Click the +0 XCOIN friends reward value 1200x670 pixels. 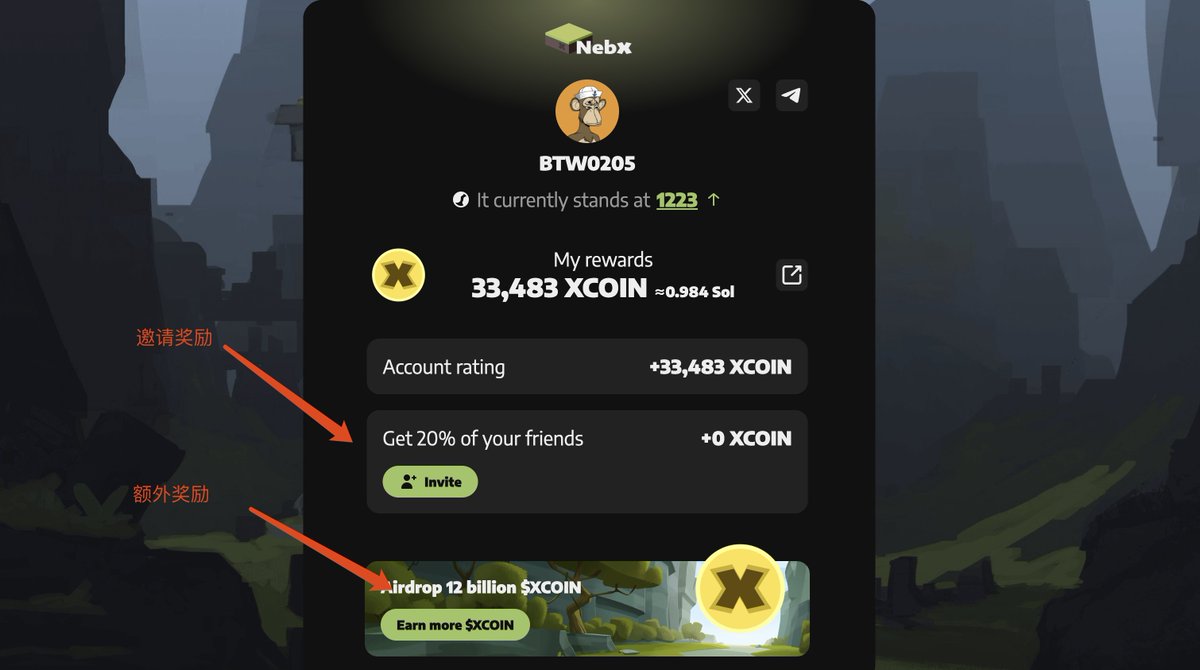pyautogui.click(x=746, y=438)
